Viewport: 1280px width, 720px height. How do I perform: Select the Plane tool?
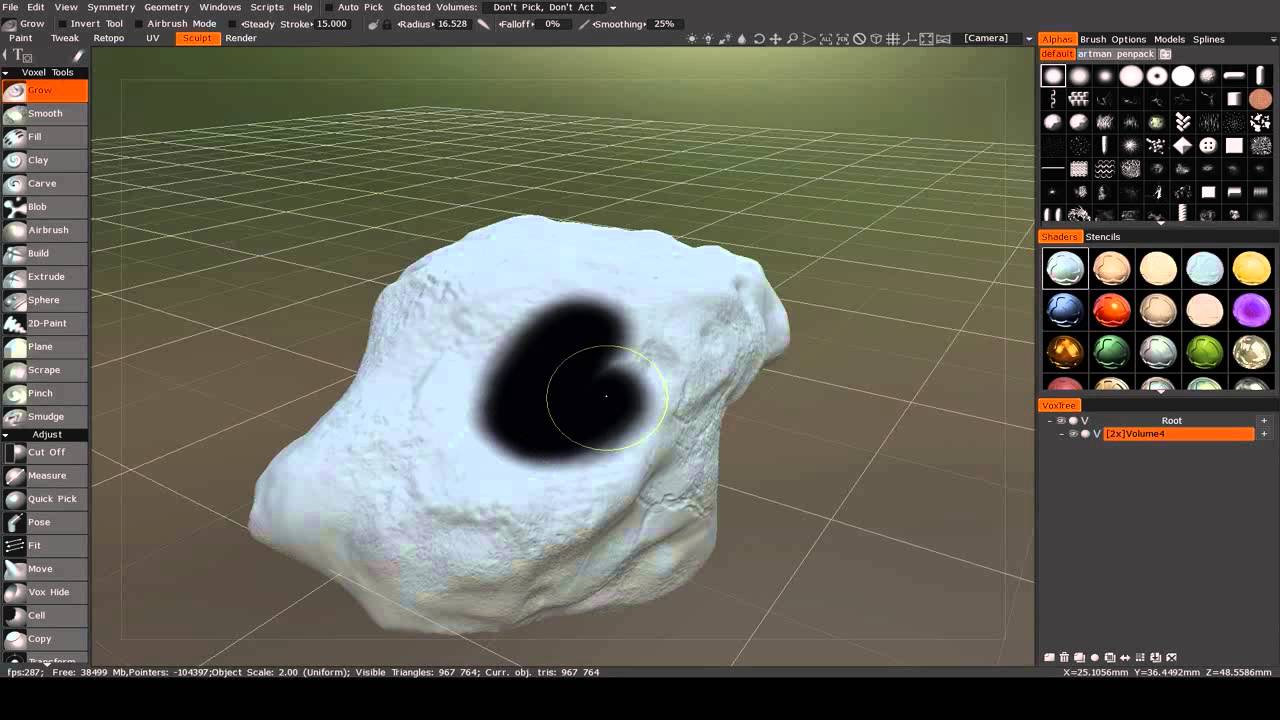(x=45, y=347)
